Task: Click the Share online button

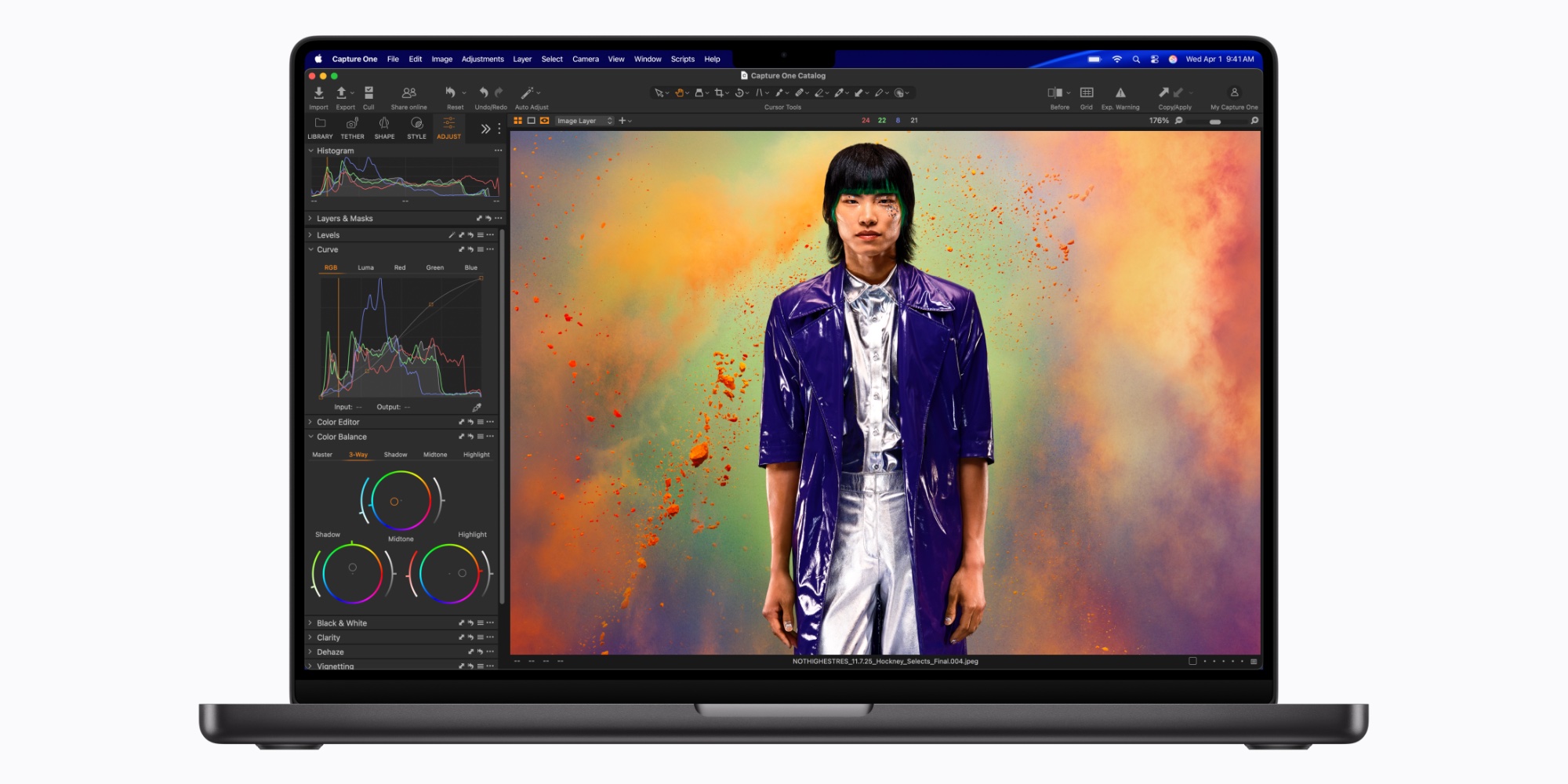Action: click(408, 91)
